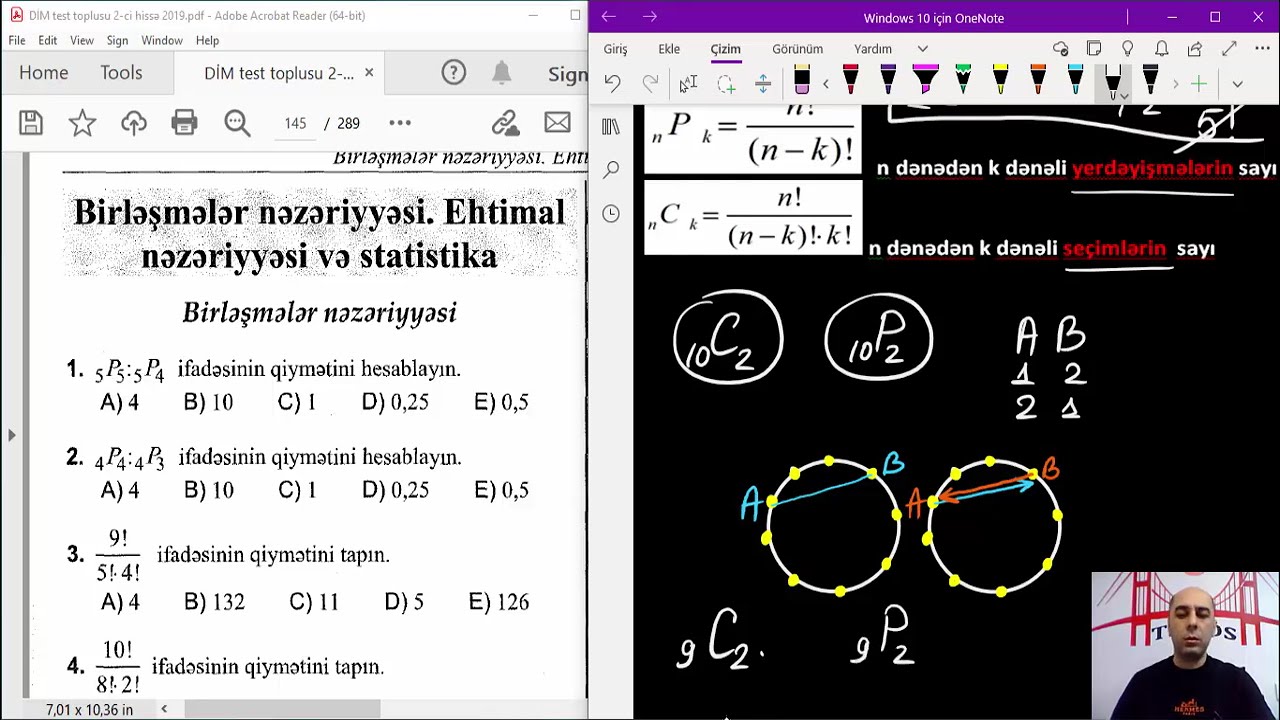
Task: Switch to the Ekle tab in OneNote
Action: 669,49
